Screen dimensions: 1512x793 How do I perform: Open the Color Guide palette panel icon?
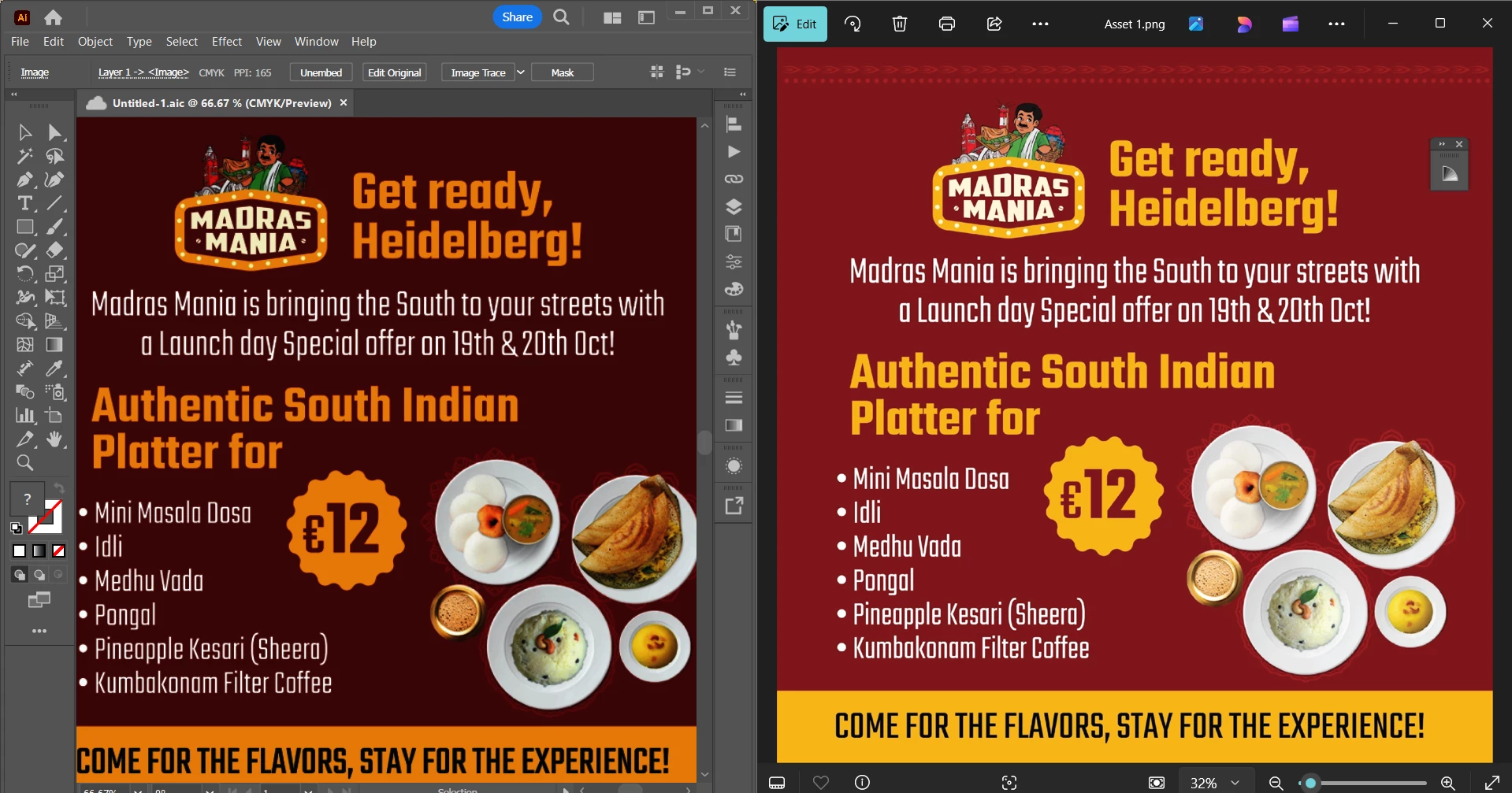(734, 289)
